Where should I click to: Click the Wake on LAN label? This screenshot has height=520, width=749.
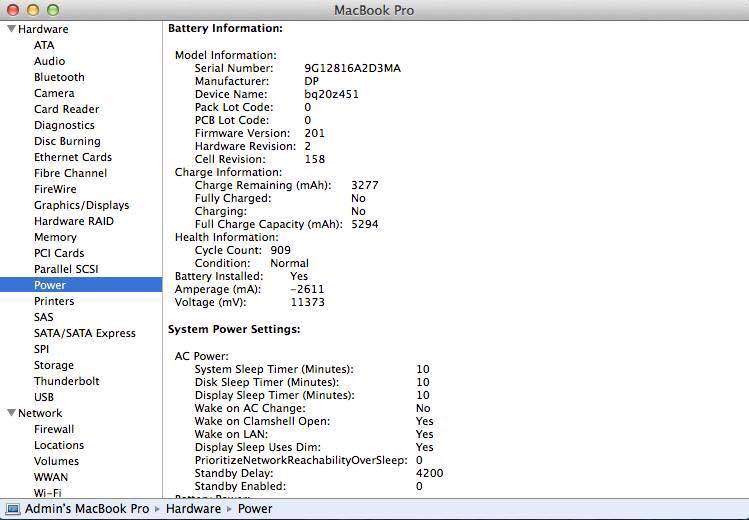(231, 435)
